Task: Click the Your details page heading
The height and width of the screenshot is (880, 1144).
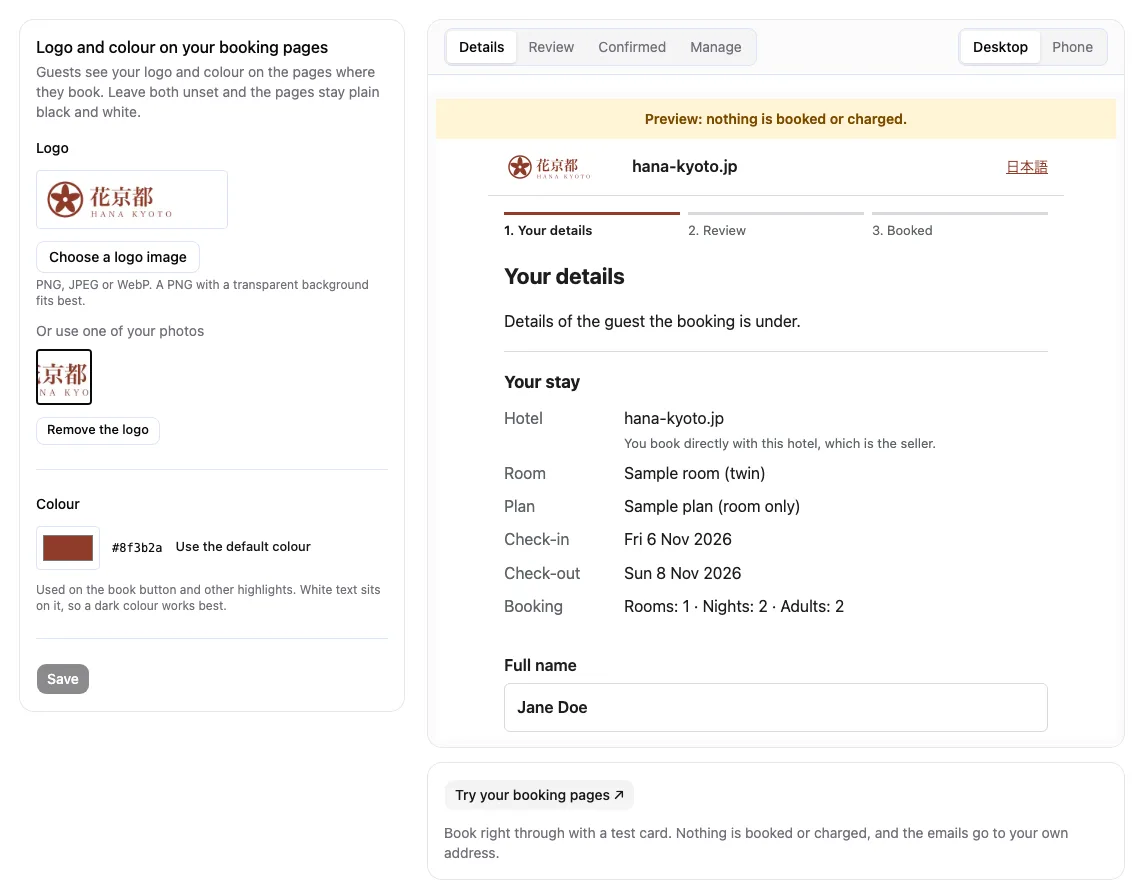Action: pyautogui.click(x=564, y=277)
